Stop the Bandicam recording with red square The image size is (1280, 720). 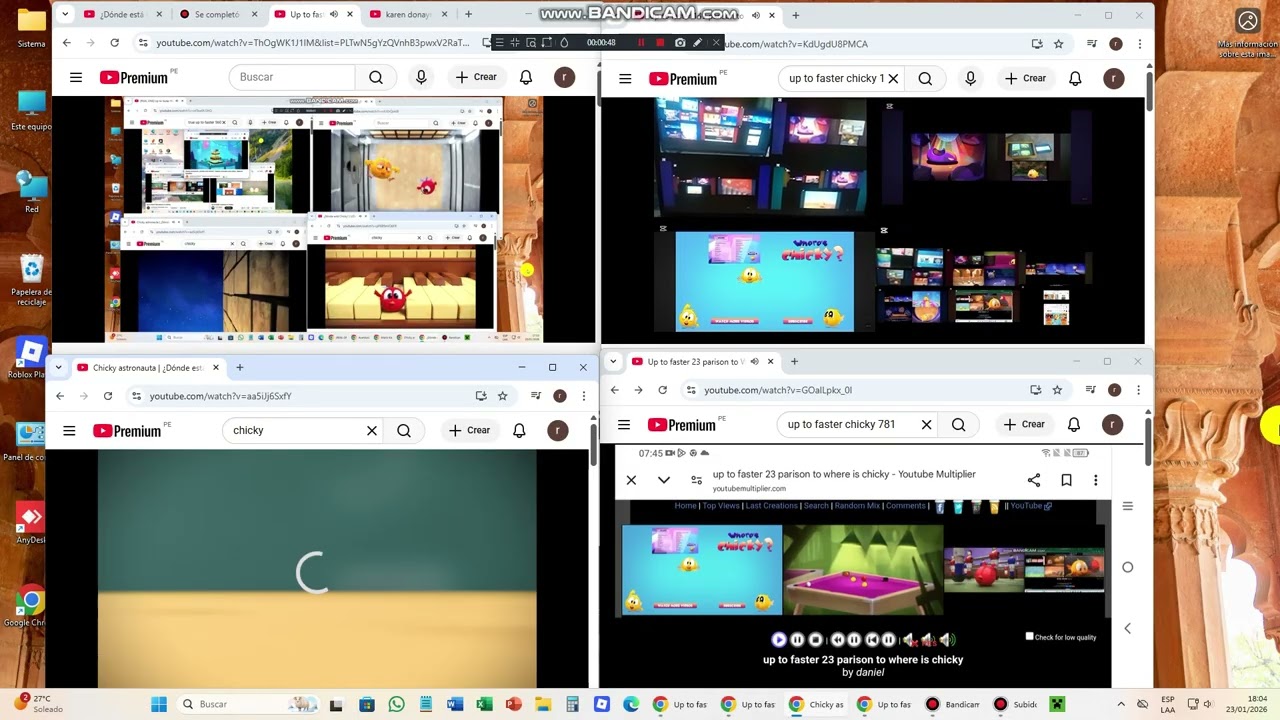click(x=660, y=42)
